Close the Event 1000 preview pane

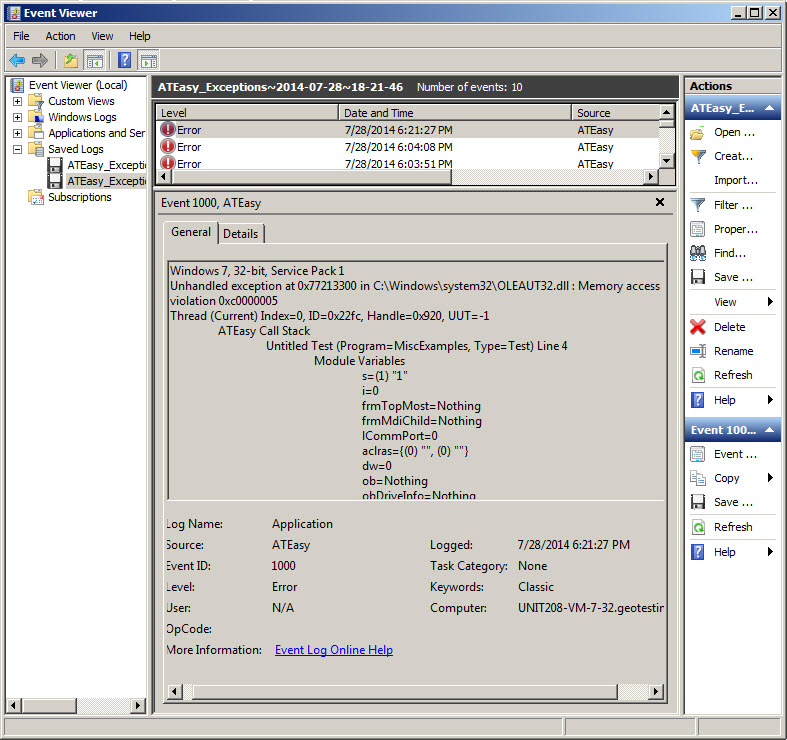(659, 202)
